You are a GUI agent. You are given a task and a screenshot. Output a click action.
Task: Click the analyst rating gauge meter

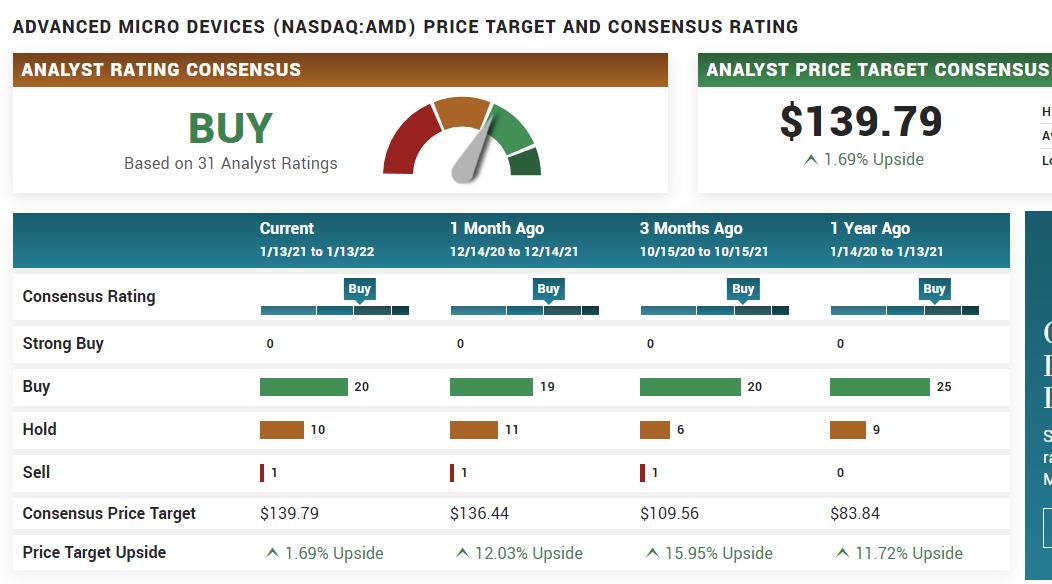pos(462,140)
